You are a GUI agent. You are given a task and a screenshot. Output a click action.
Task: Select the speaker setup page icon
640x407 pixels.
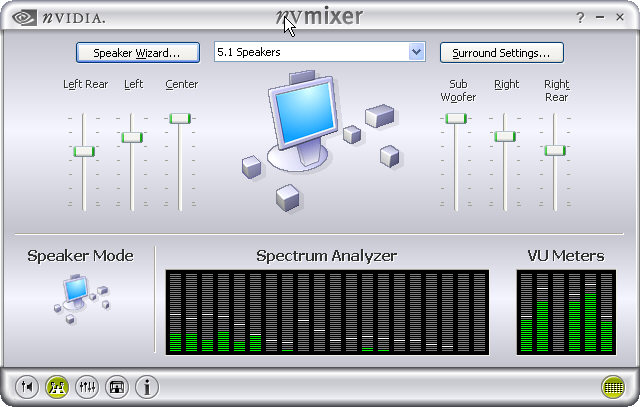(57, 386)
